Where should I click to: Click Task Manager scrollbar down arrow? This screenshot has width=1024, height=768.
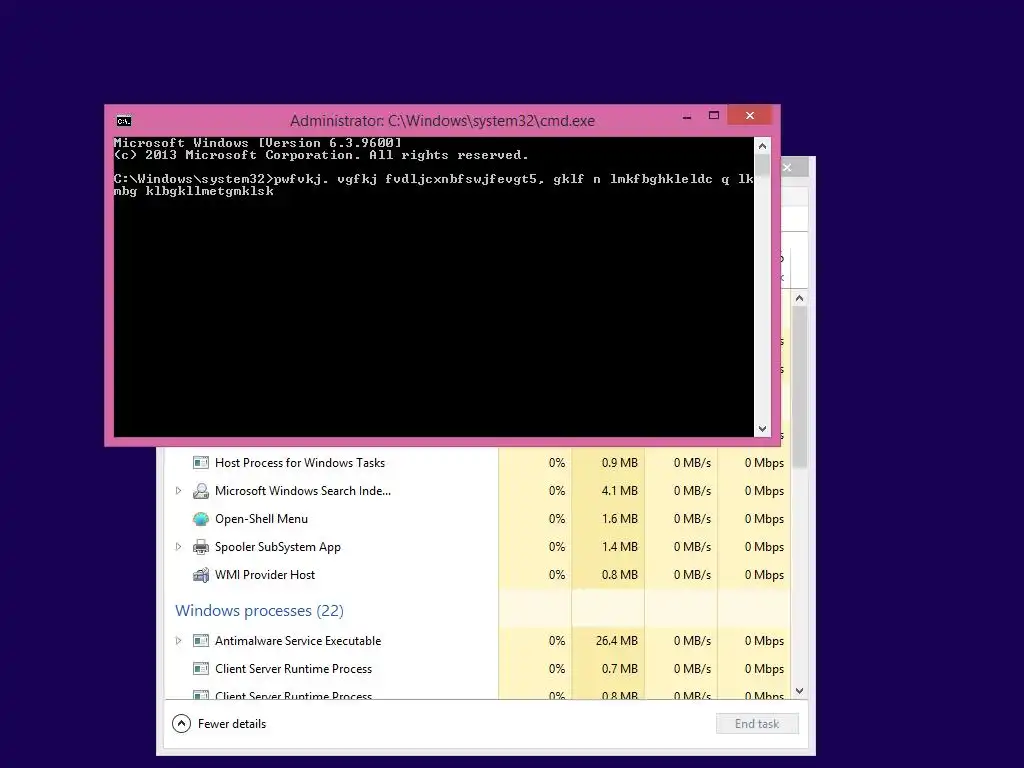[799, 691]
